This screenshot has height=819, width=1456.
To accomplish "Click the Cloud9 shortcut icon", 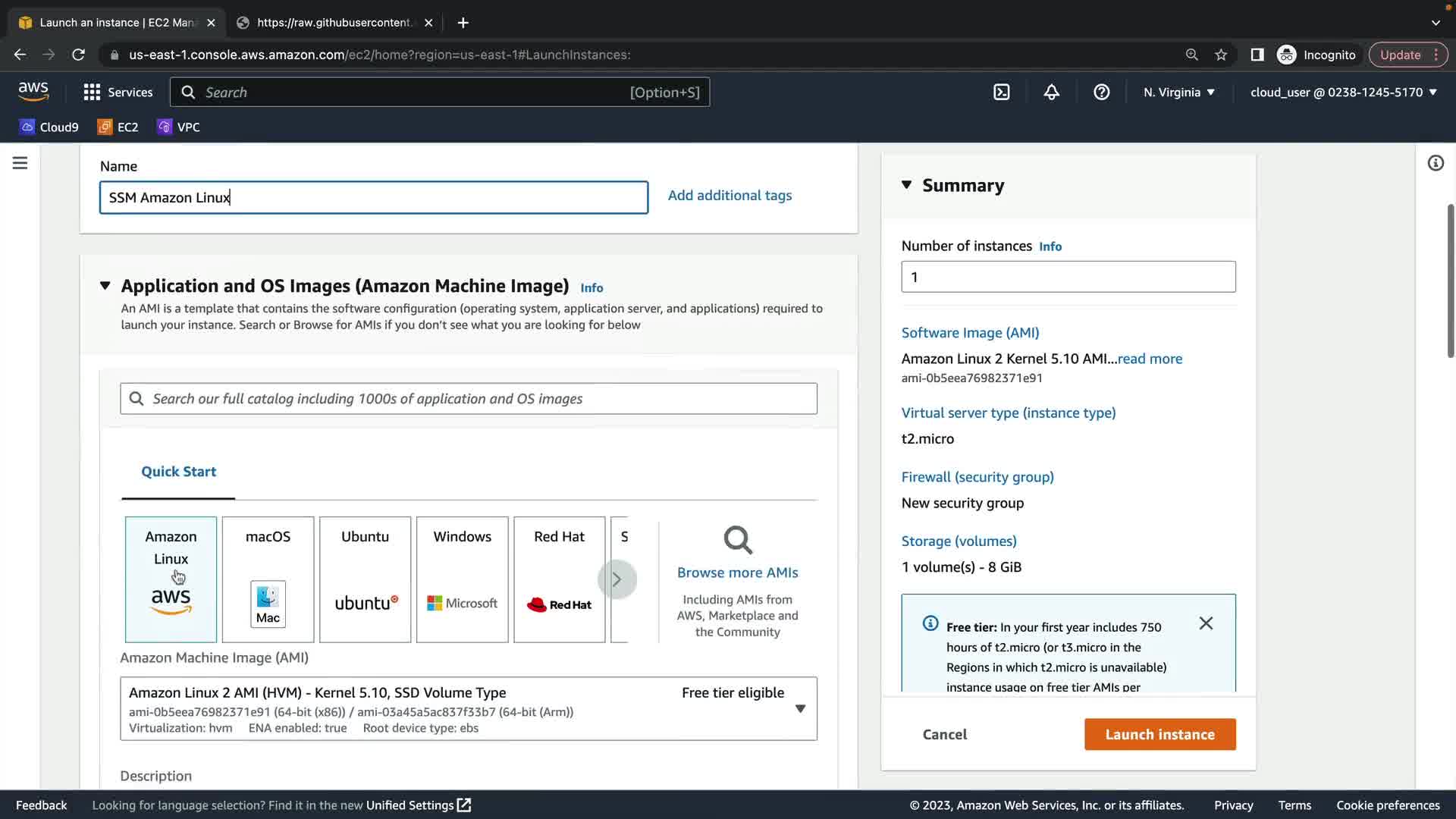I will (x=49, y=127).
